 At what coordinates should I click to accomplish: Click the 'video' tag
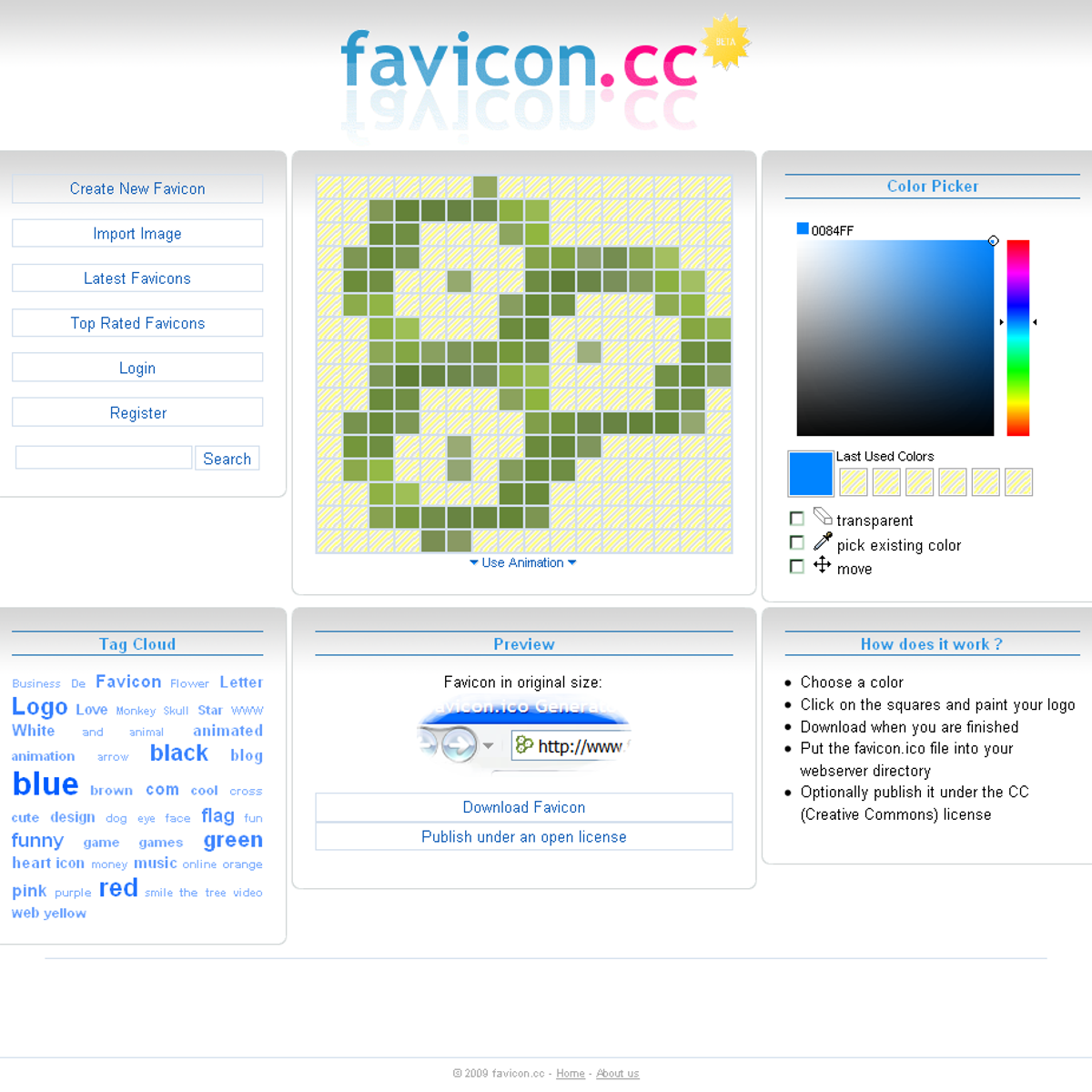[x=248, y=893]
